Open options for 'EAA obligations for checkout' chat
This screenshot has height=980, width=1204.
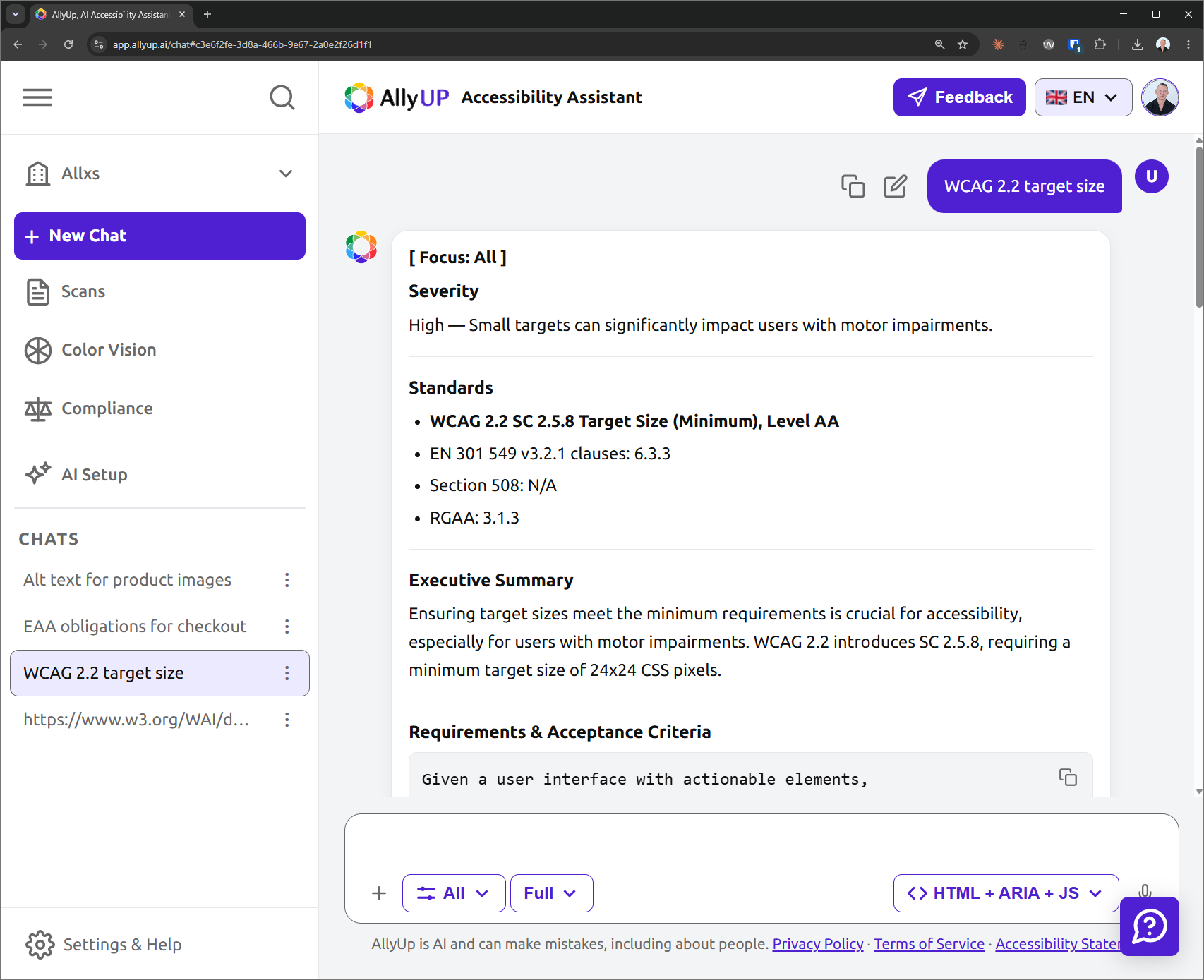pyautogui.click(x=287, y=627)
